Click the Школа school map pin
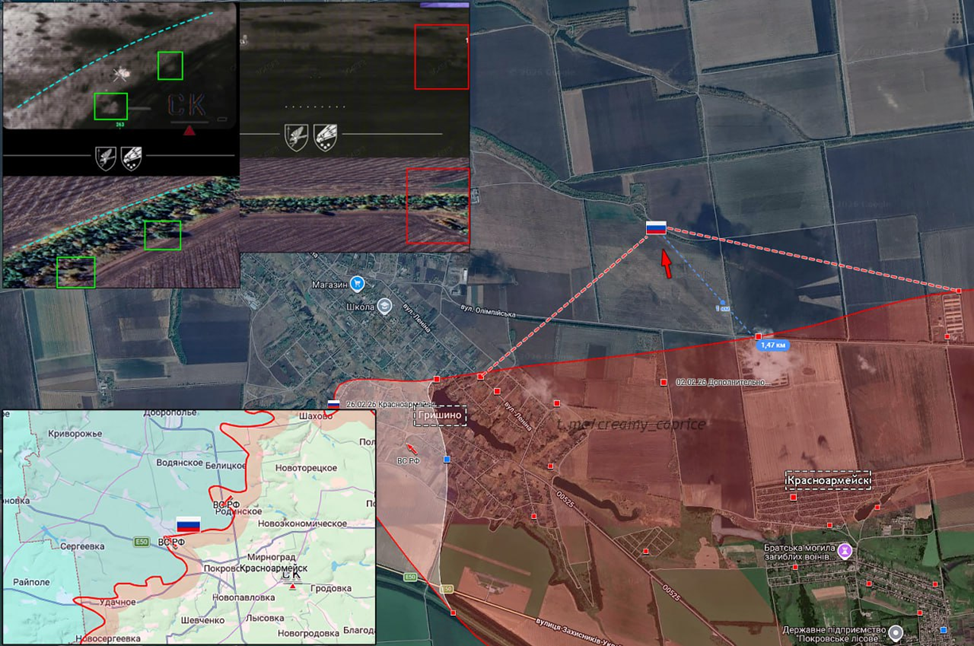This screenshot has height=646, width=974. click(385, 307)
